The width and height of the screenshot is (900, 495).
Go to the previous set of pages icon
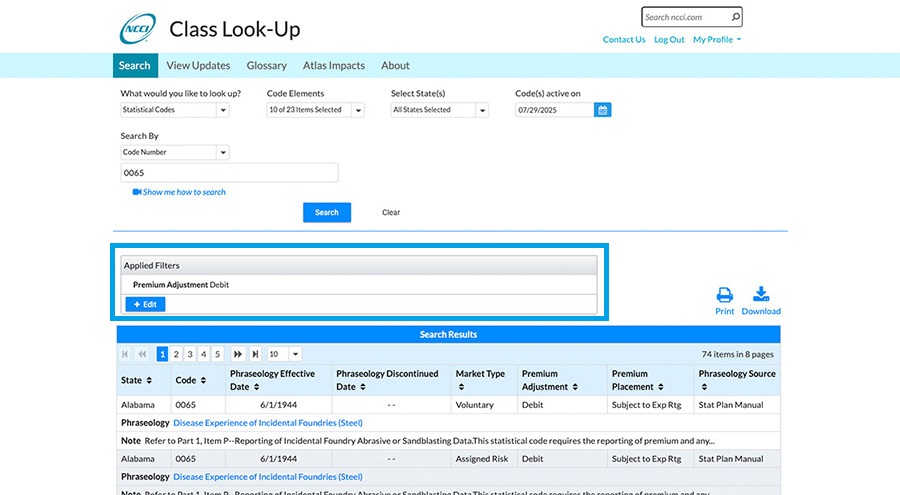point(142,354)
